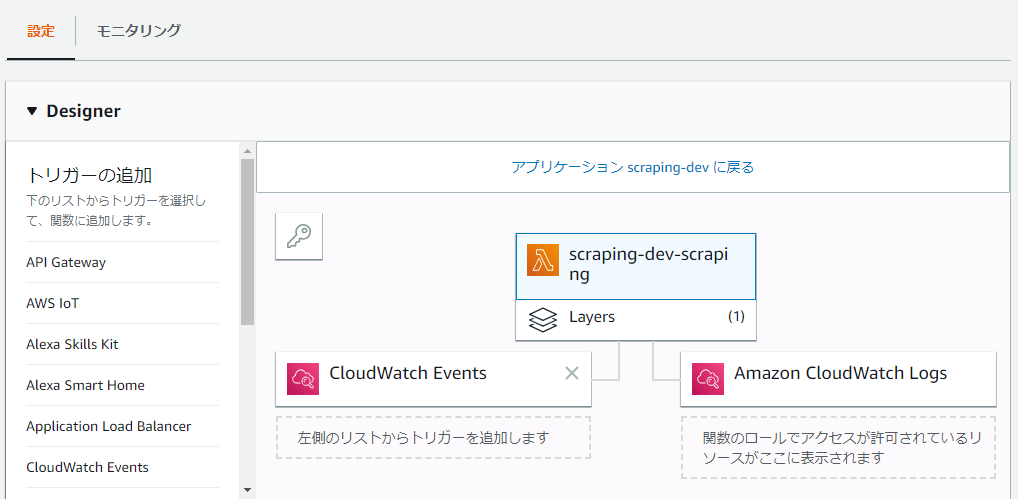Viewport: 1018px width, 499px height.
Task: Select the Amazon CloudWatch Logs resource label
Action: coord(840,373)
